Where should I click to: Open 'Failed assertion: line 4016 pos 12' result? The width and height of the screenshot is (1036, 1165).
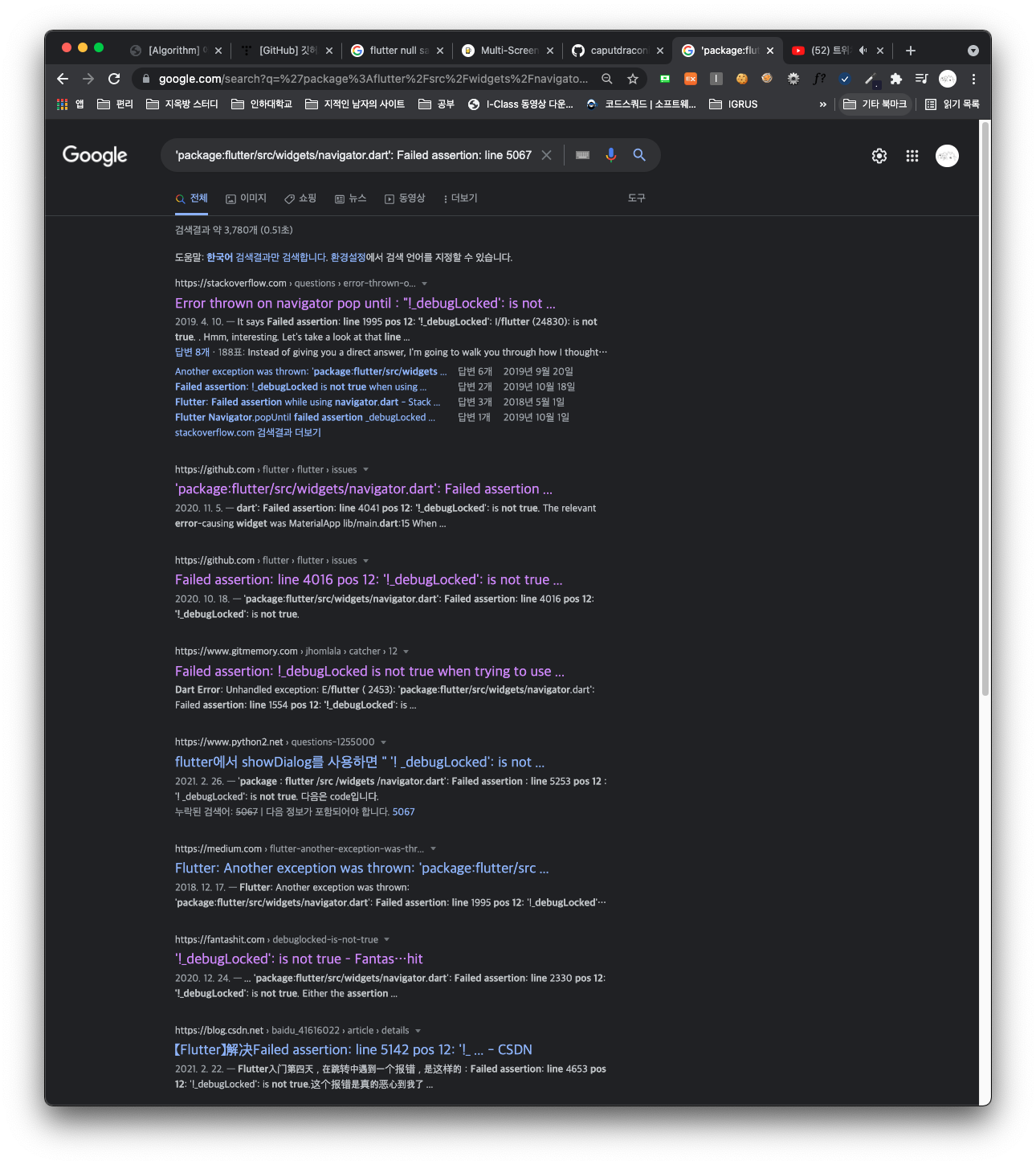369,580
